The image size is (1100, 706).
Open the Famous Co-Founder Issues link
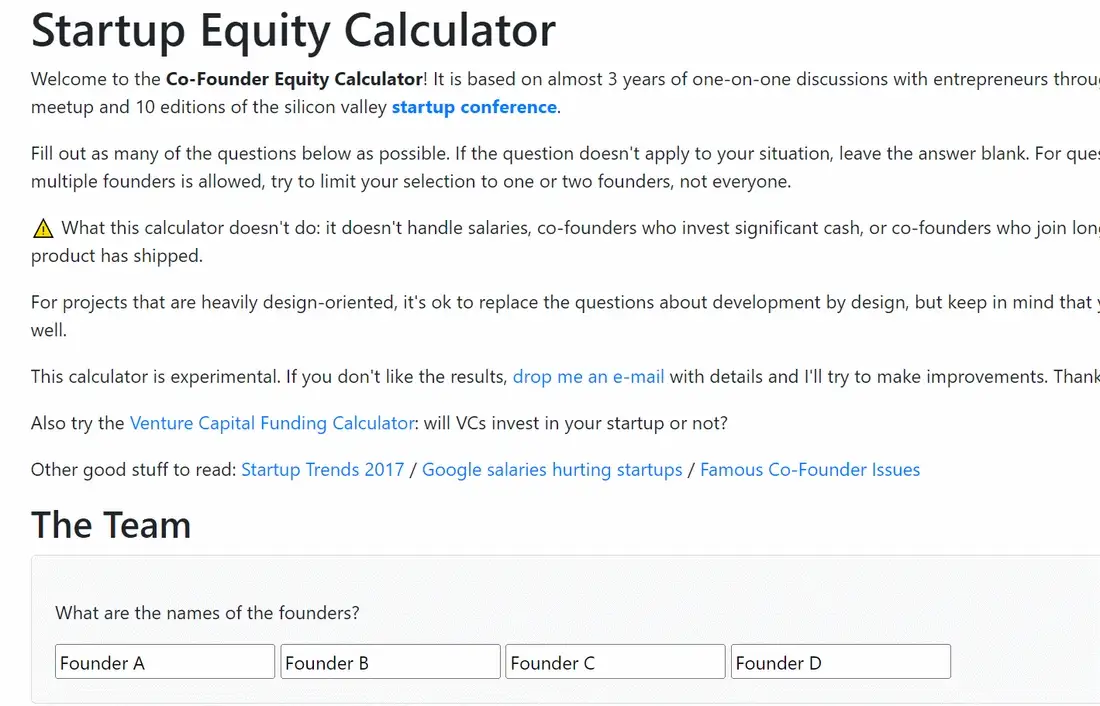tap(810, 469)
